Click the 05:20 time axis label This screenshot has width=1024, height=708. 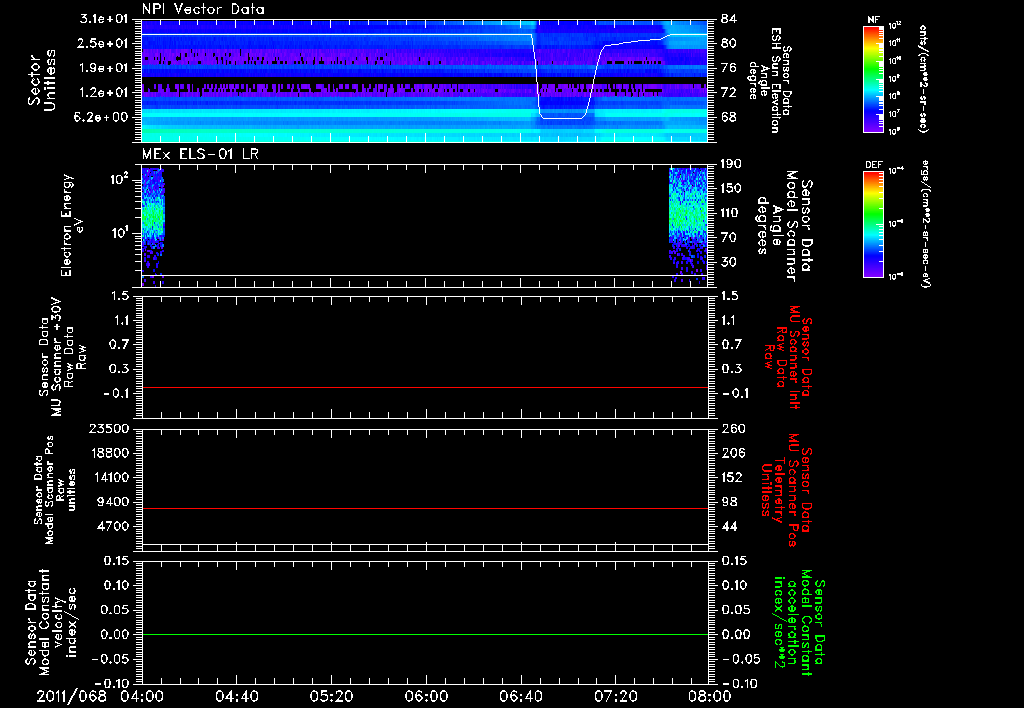point(331,696)
